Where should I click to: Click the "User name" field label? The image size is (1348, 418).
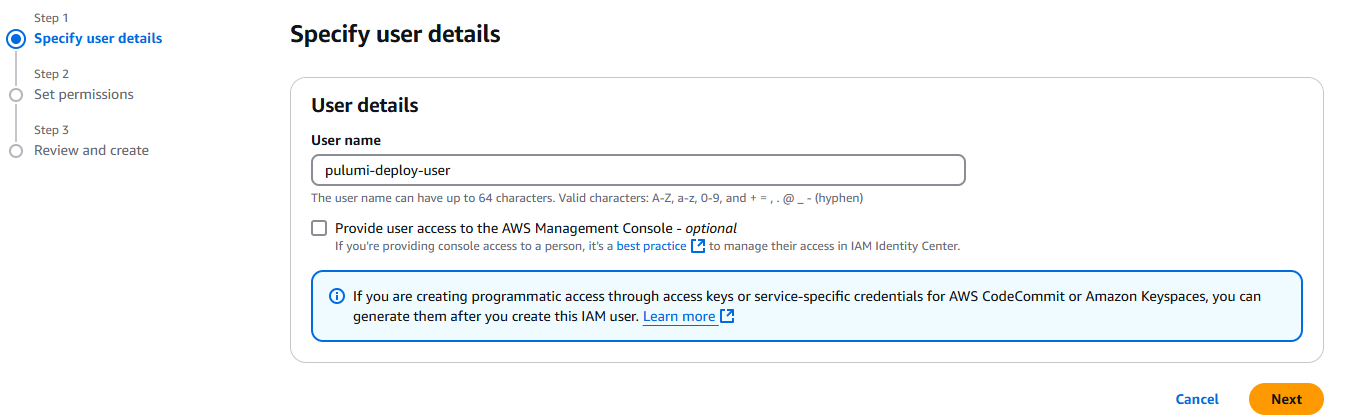click(x=346, y=140)
